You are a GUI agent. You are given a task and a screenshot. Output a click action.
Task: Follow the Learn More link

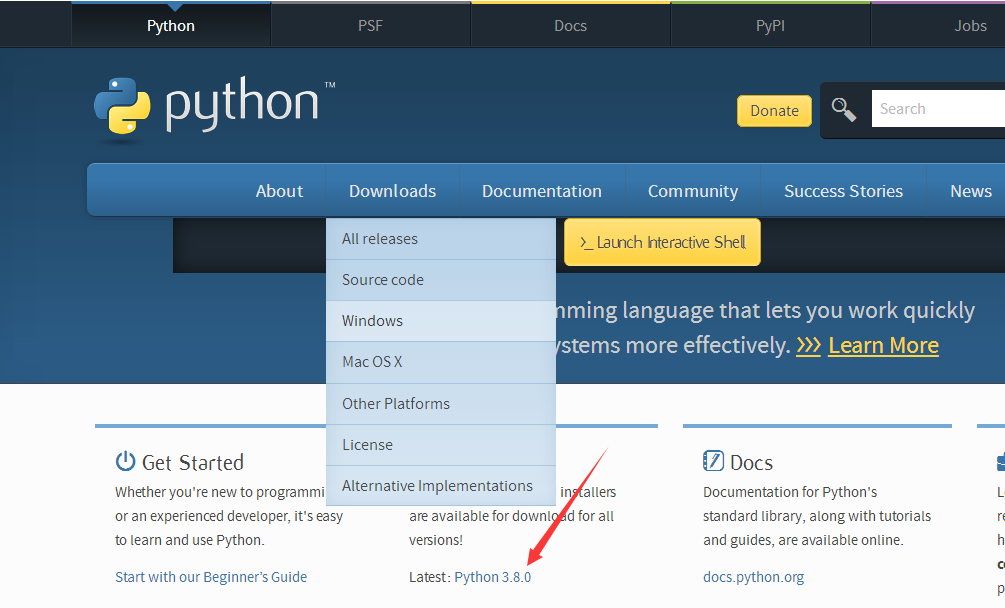point(883,346)
